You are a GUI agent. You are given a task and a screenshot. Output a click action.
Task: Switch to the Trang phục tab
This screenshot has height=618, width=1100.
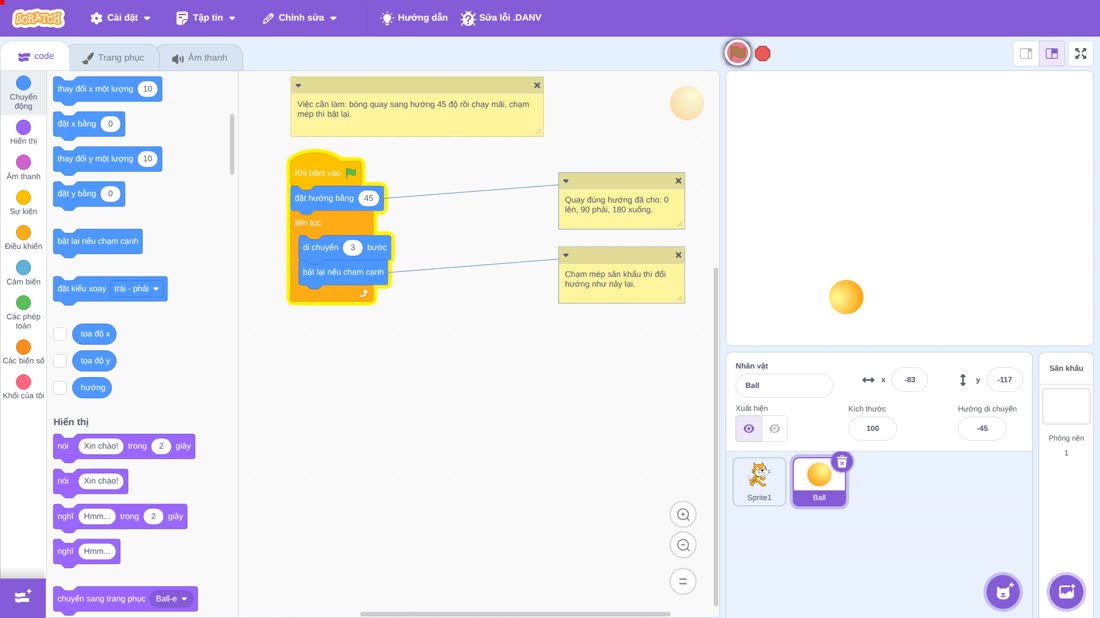point(113,58)
